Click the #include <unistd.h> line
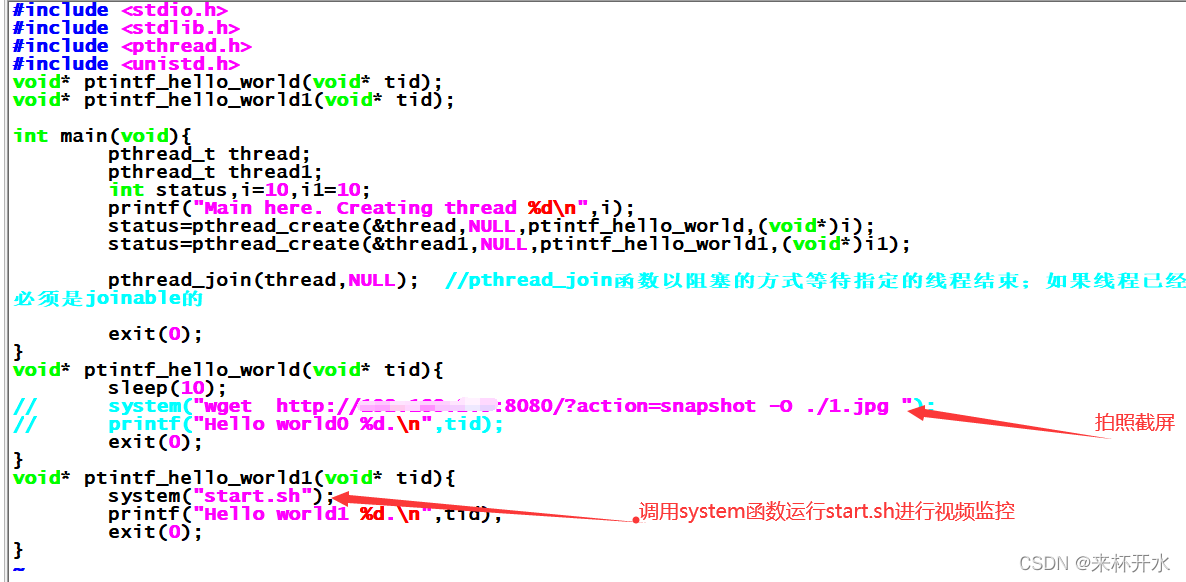 tap(126, 64)
